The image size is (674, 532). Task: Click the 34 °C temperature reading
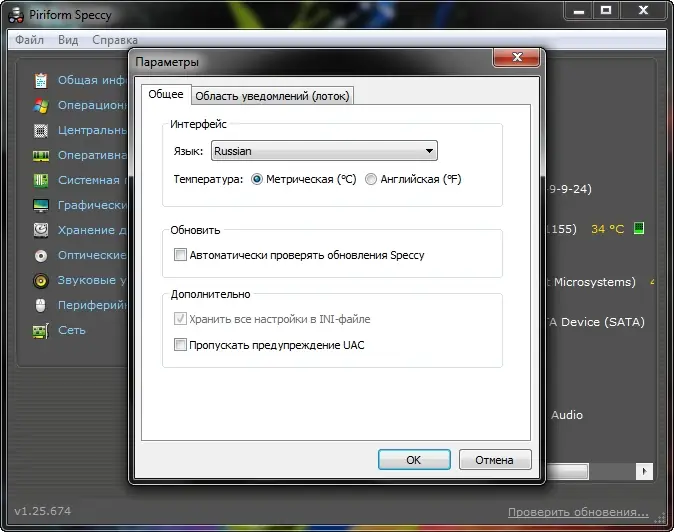tap(607, 229)
